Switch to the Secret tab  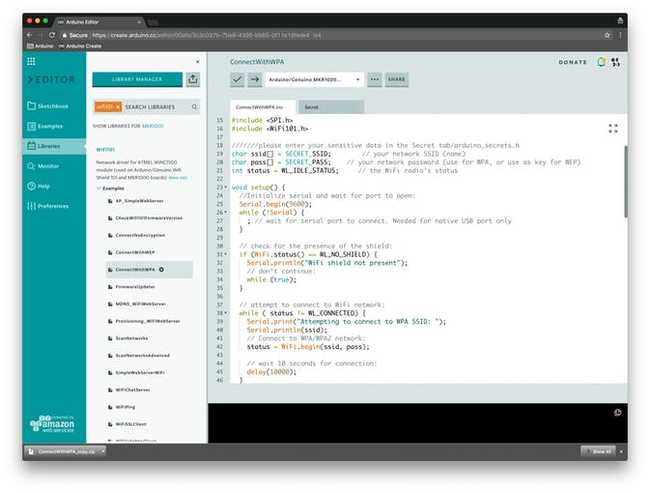point(313,106)
